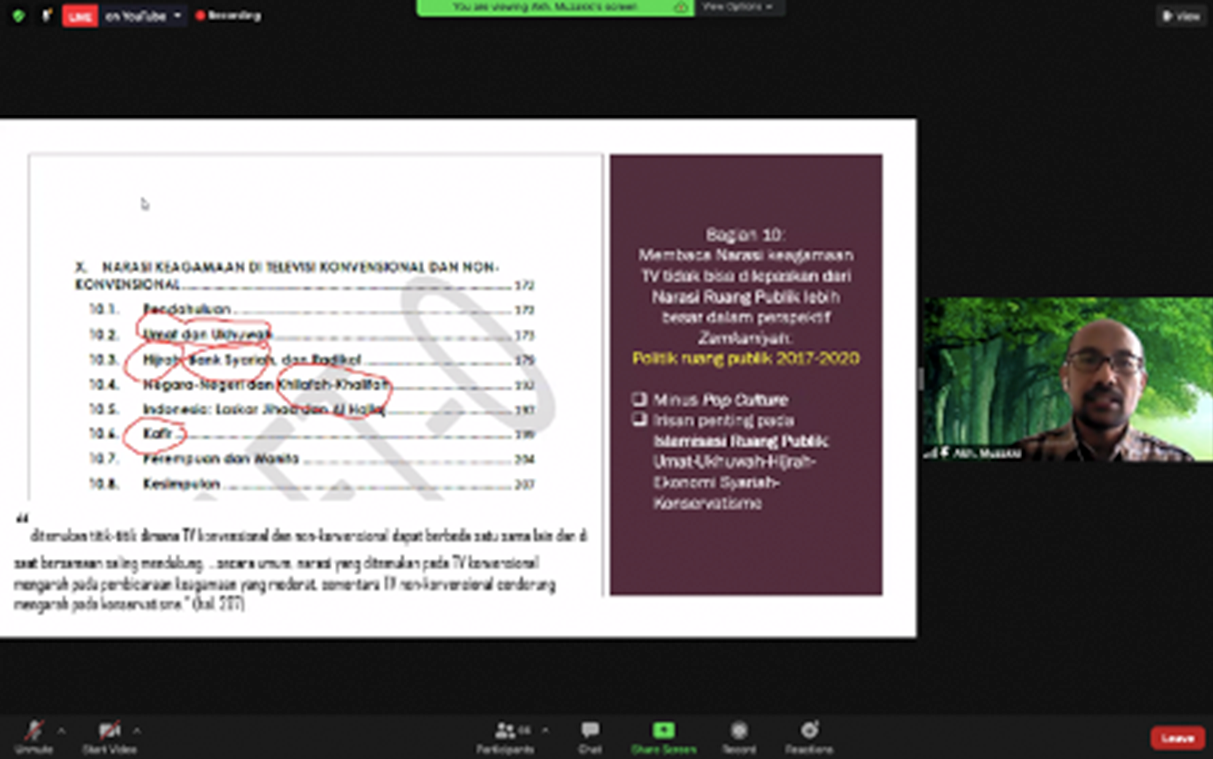Expand video options arrow beside Start Video

(137, 730)
